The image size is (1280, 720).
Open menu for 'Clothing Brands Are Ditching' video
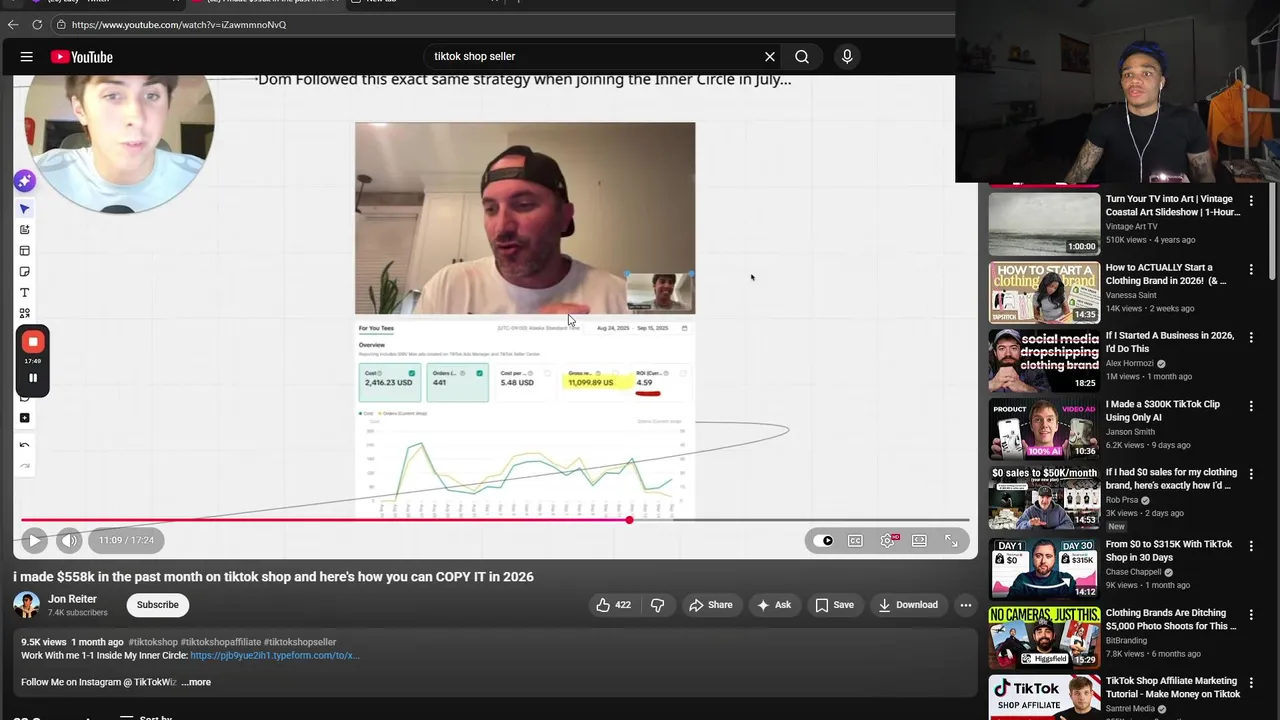tap(1251, 614)
